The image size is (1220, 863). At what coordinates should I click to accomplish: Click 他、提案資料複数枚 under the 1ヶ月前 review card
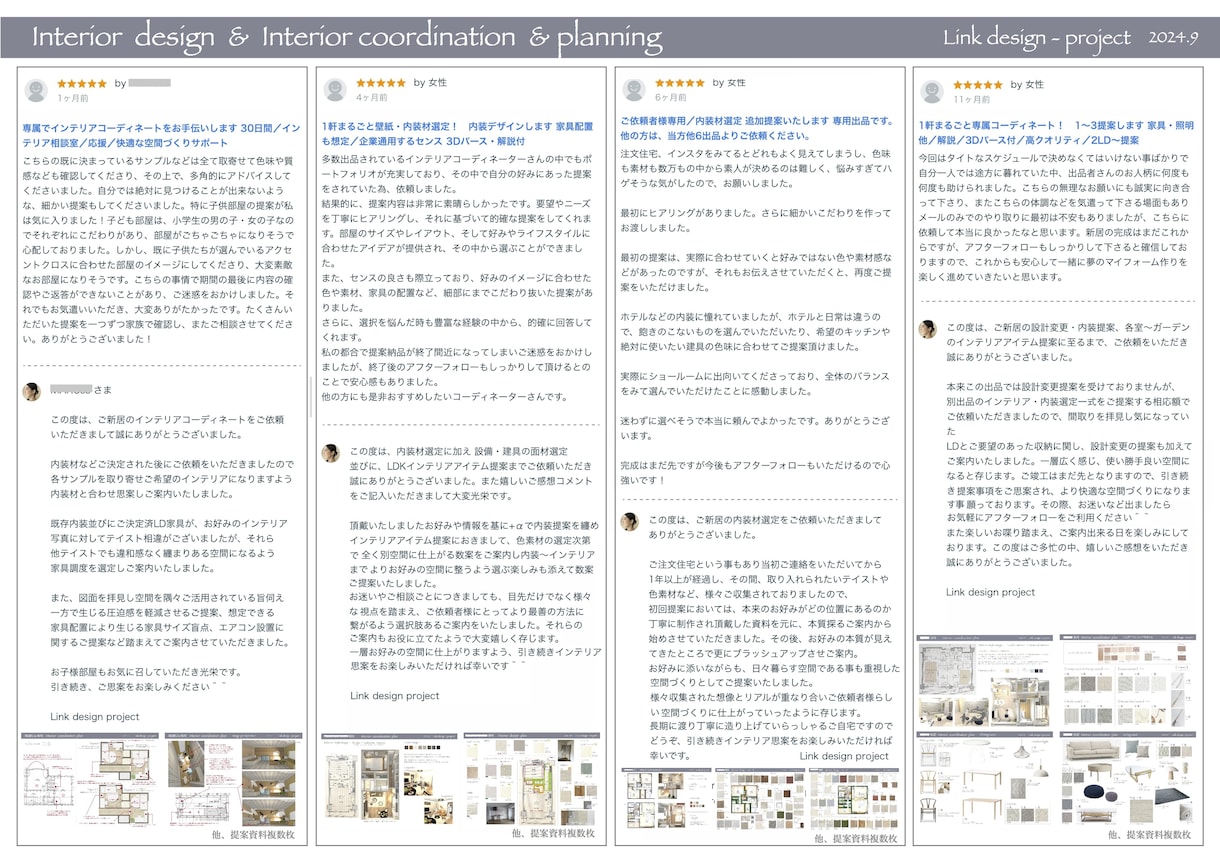[254, 834]
